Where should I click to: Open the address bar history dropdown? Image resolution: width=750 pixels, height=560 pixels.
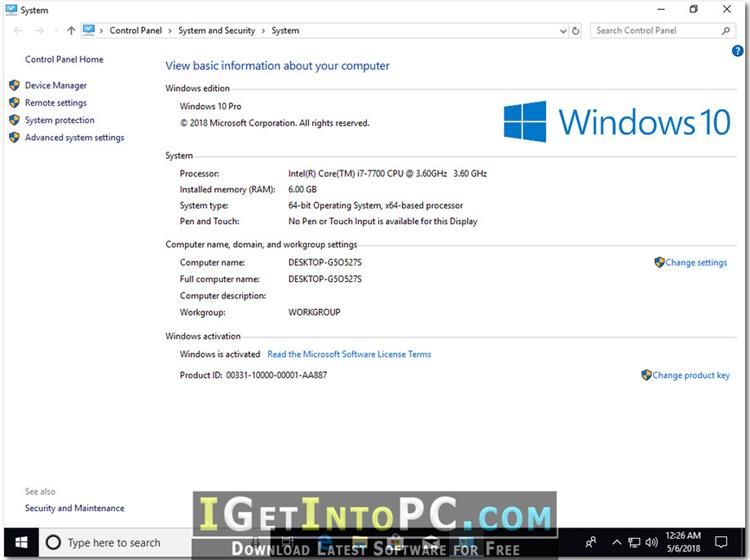pos(563,31)
